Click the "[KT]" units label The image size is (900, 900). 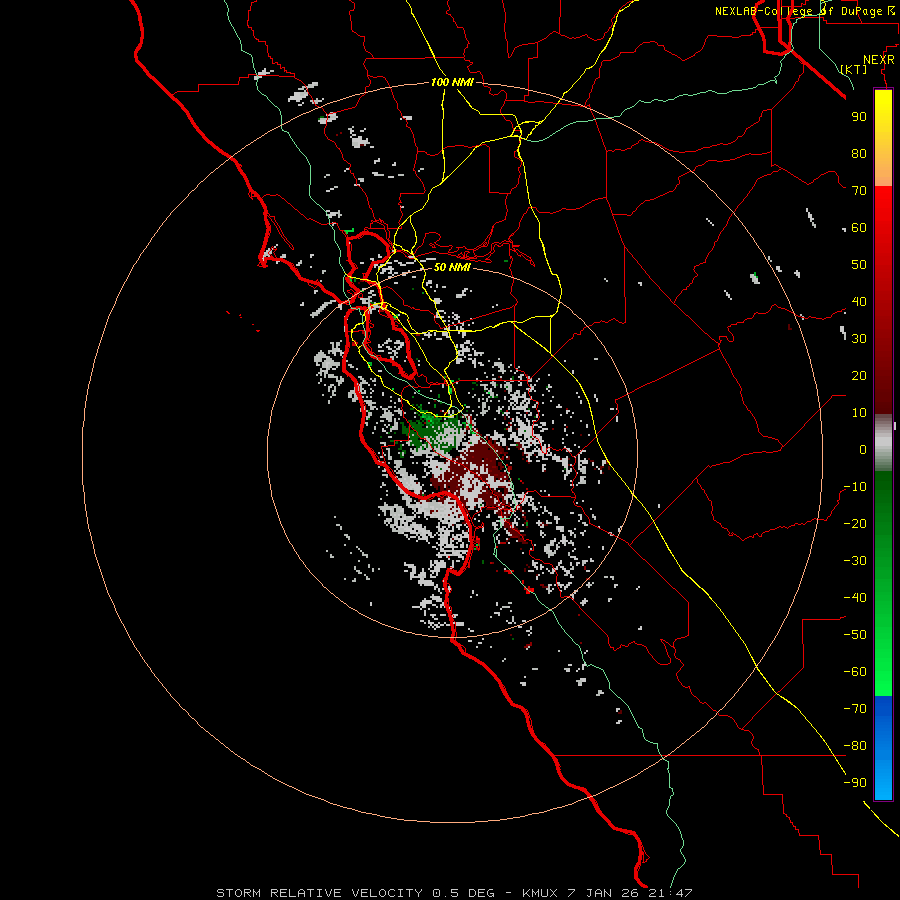(x=854, y=69)
